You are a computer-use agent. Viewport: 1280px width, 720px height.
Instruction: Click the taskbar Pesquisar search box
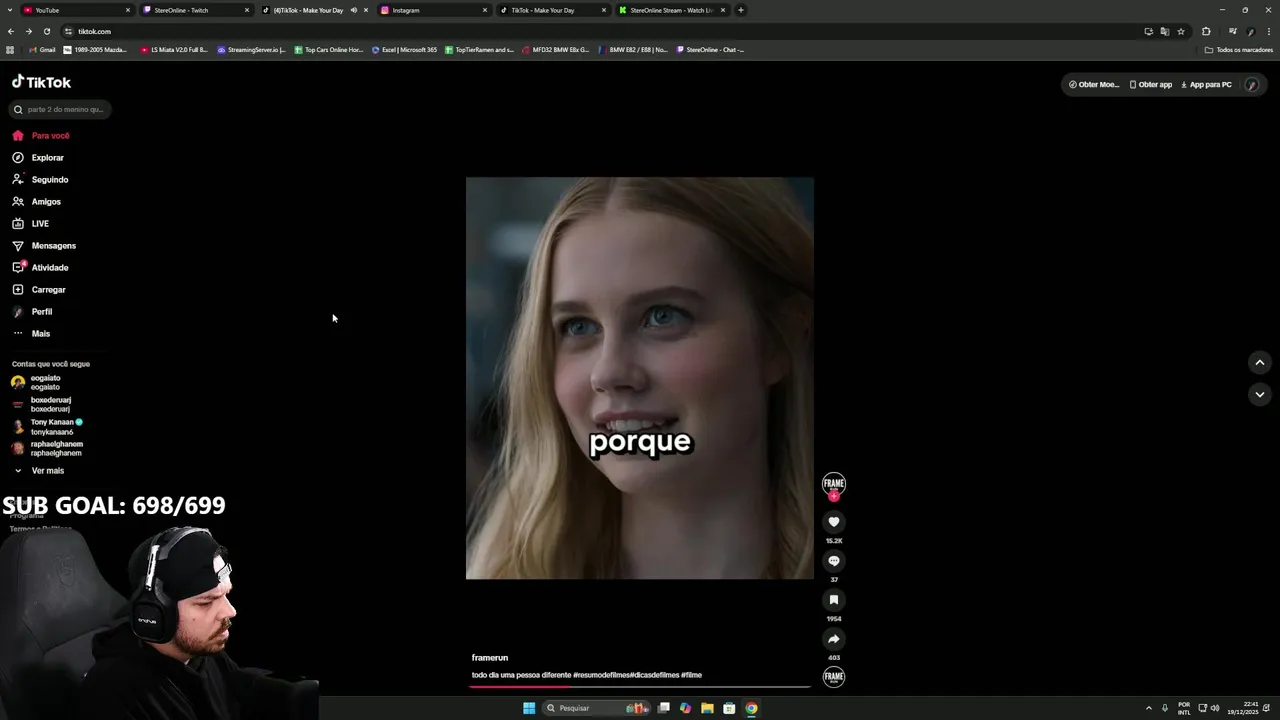594,708
